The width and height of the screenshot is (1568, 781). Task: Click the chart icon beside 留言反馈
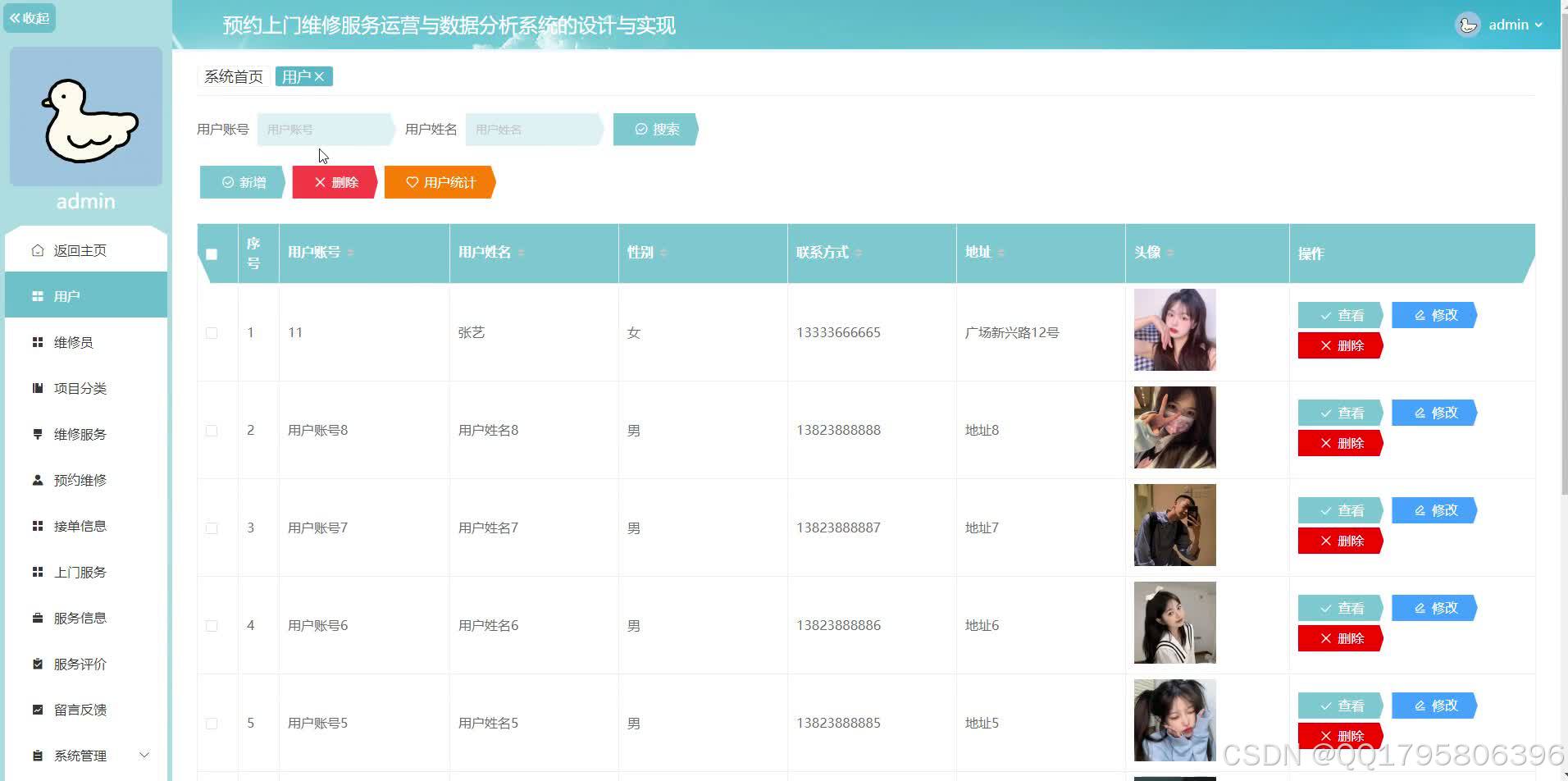38,710
